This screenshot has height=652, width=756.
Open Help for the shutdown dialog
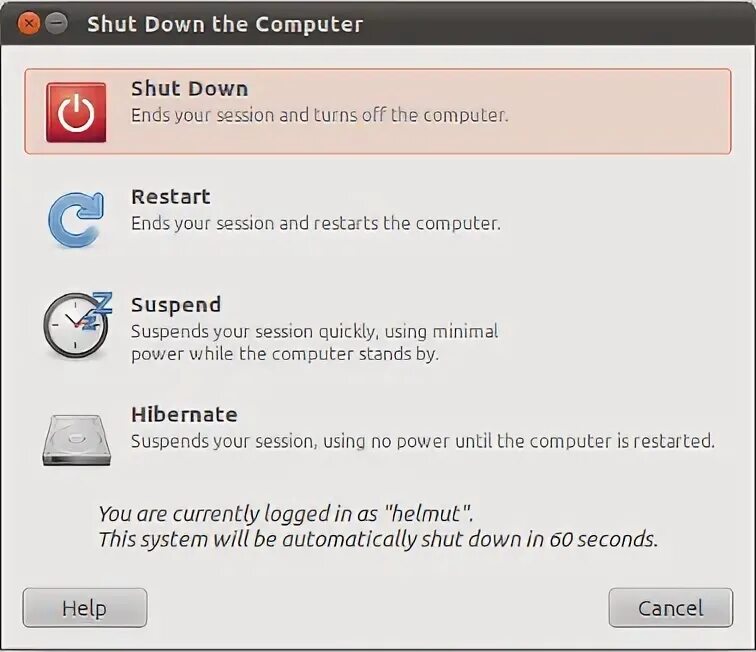coord(85,608)
